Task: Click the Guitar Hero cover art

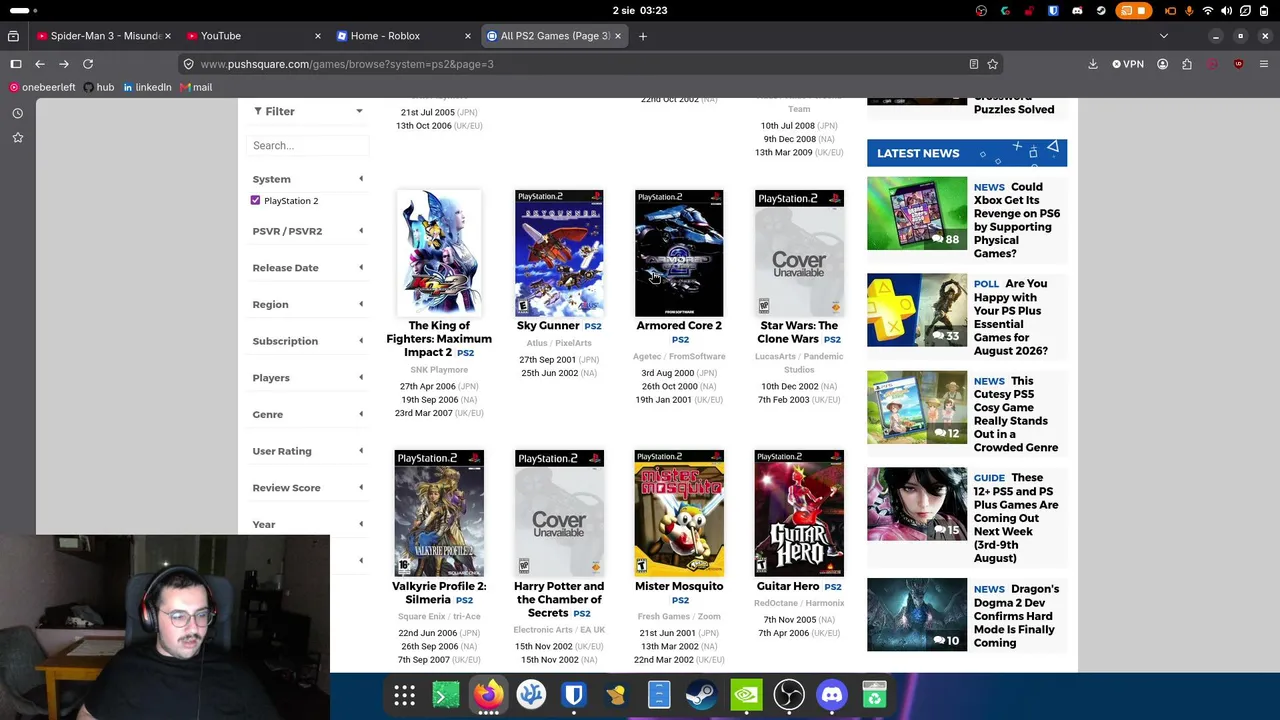Action: [799, 513]
